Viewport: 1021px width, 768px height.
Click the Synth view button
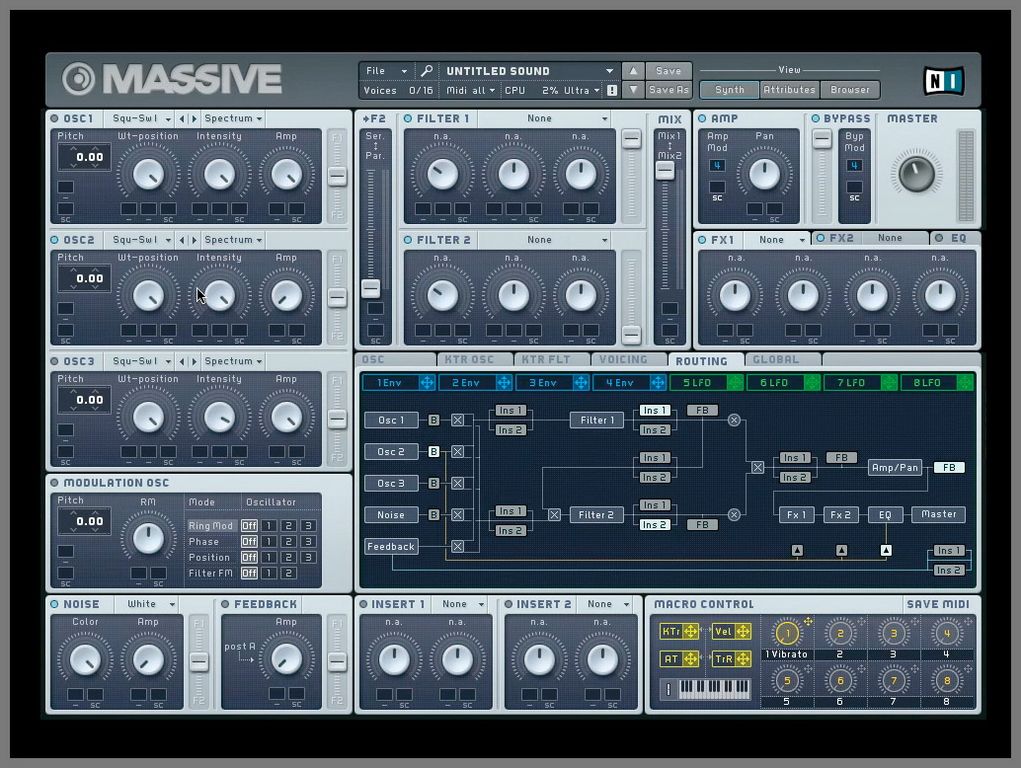pos(729,90)
